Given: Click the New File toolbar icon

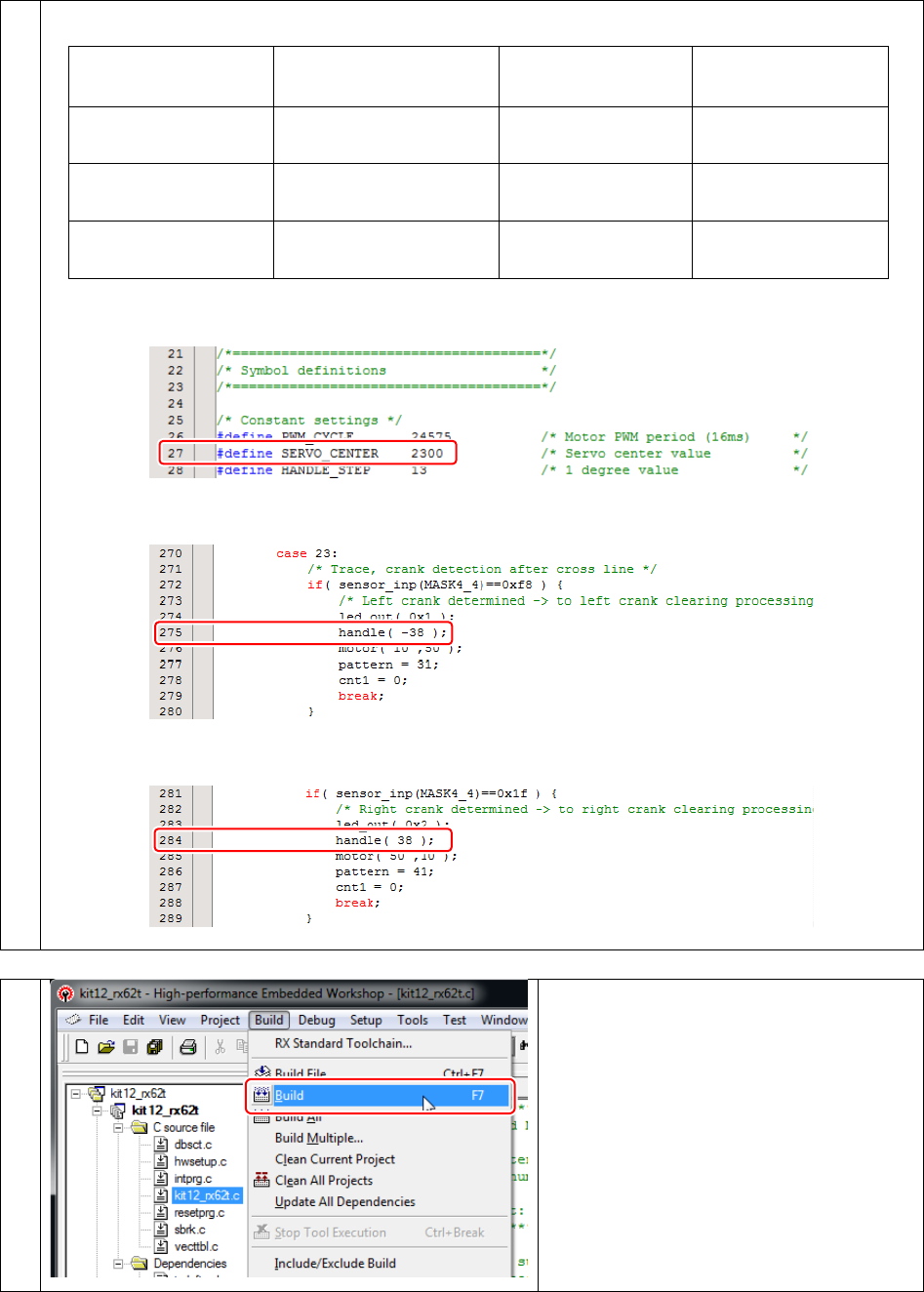Looking at the screenshot, I should pos(82,1047).
